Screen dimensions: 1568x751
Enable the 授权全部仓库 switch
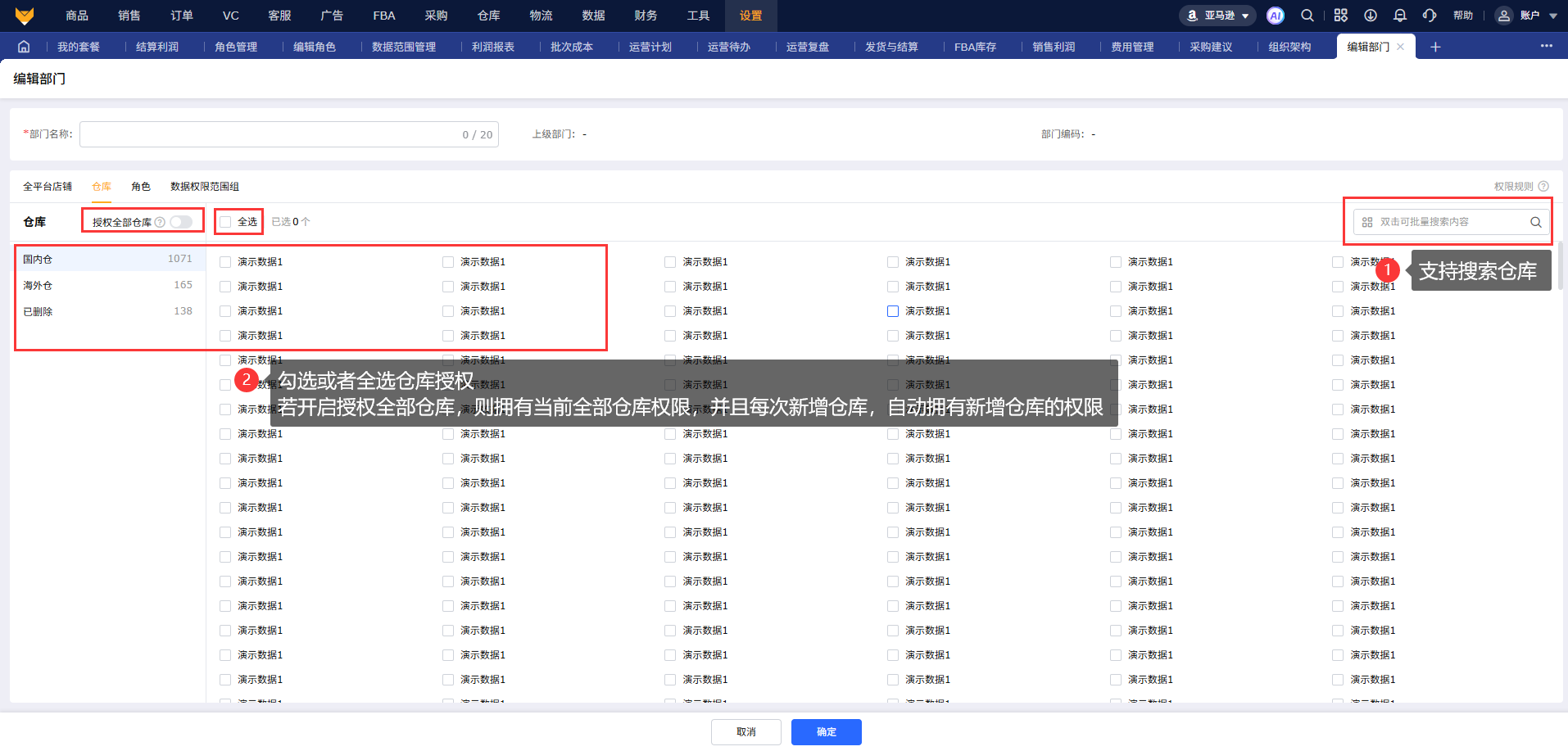click(x=181, y=222)
